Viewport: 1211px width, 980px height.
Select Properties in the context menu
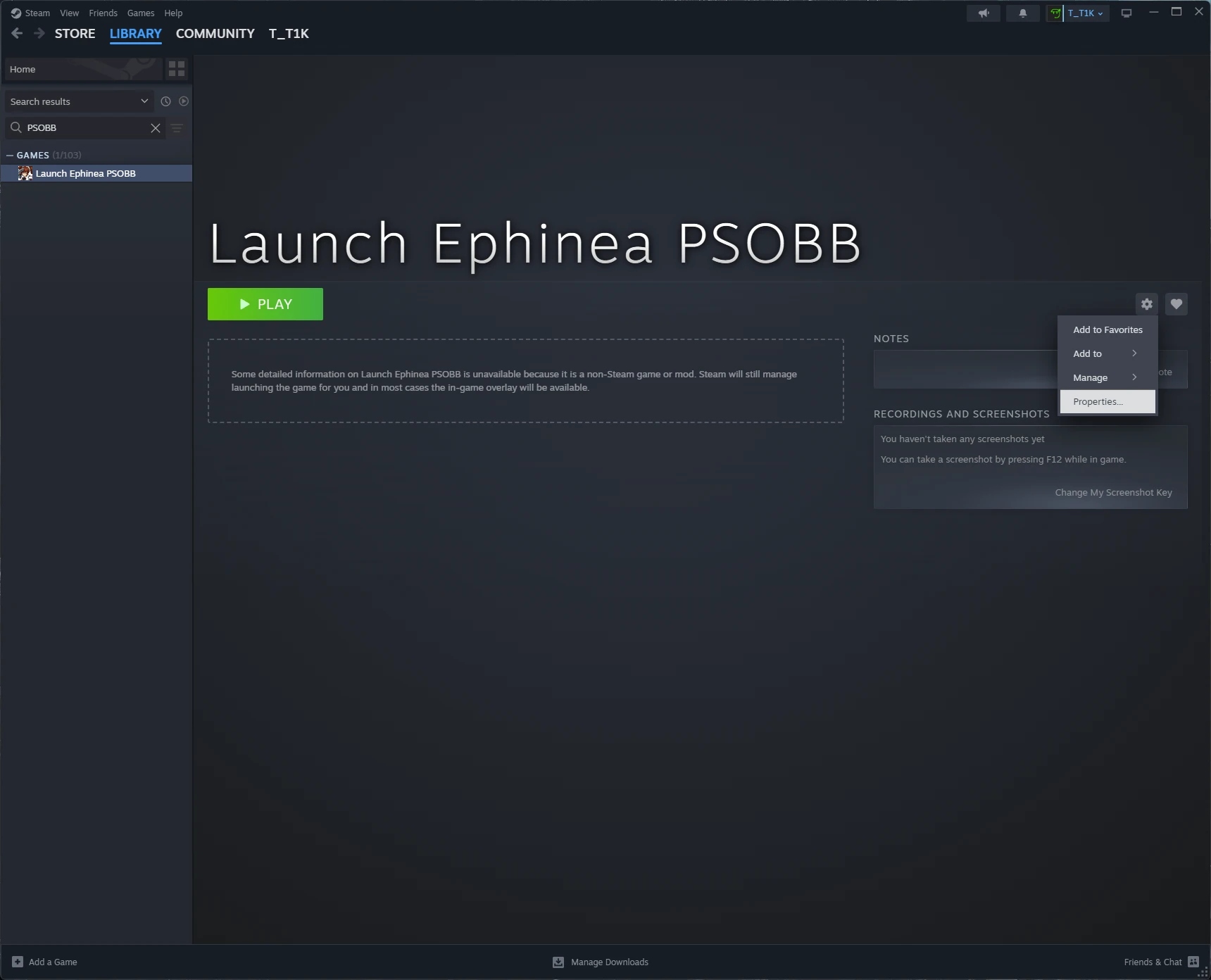click(1097, 401)
